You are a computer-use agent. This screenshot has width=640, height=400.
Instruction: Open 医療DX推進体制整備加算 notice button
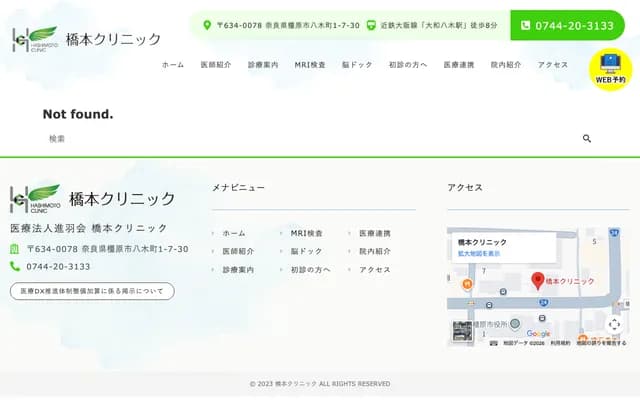point(92,291)
